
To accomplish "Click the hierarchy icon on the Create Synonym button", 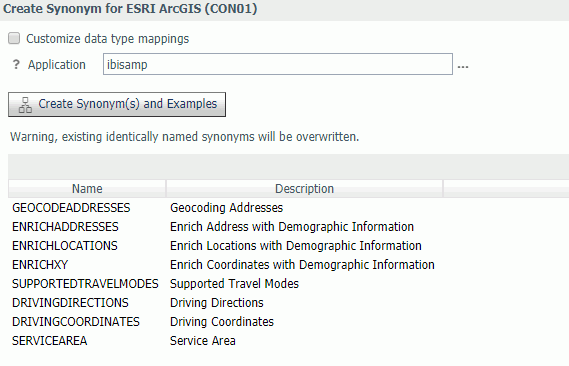I will coord(25,105).
